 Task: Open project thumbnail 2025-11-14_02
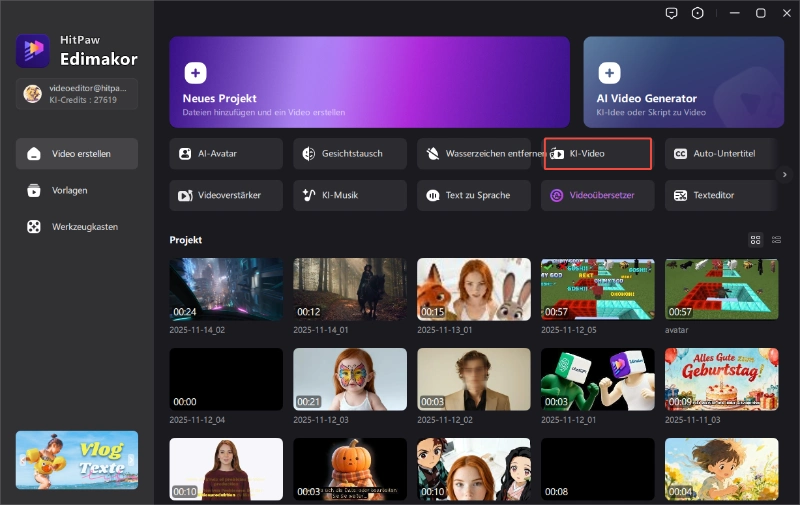225,290
